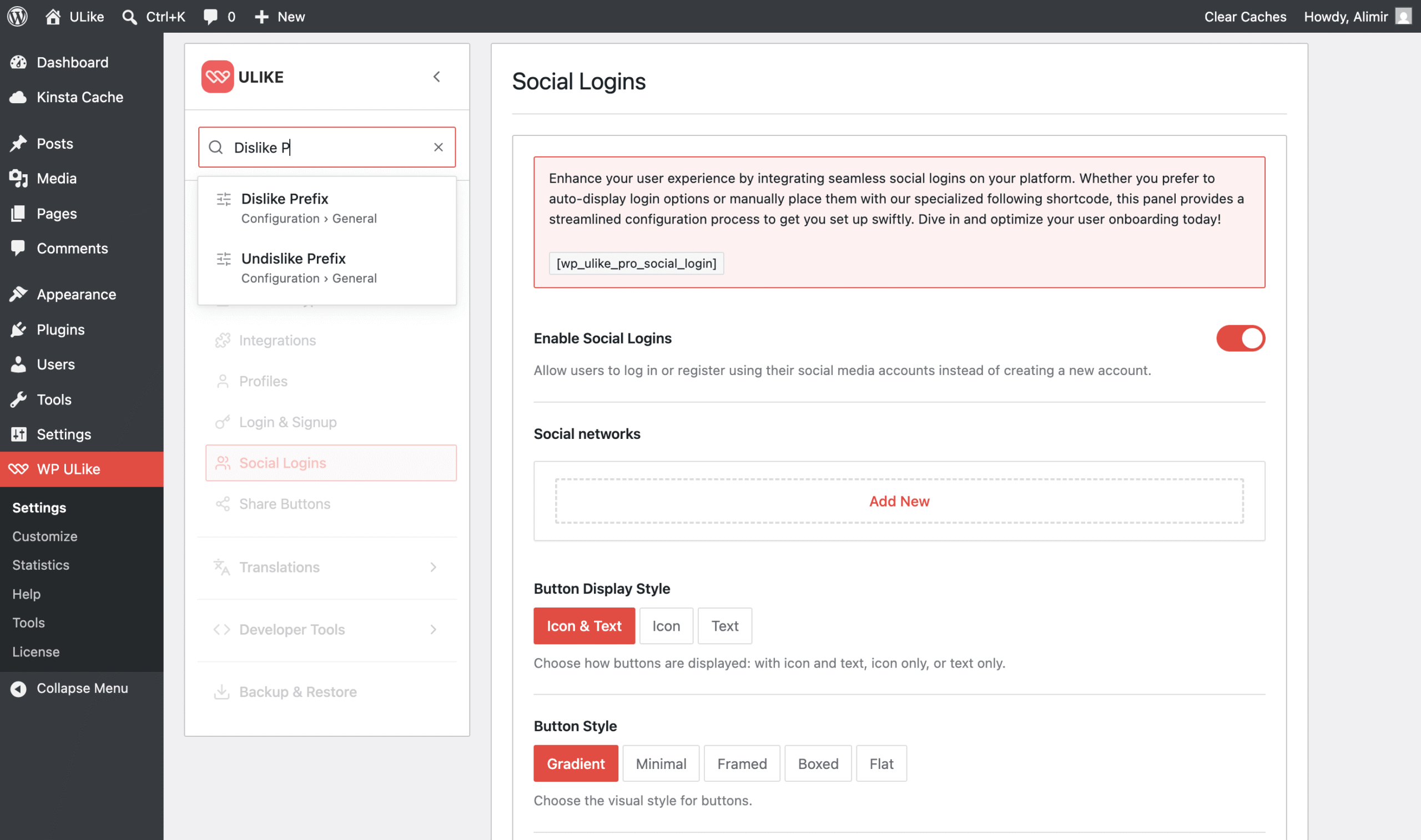This screenshot has width=1421, height=840.
Task: Select Undislike Prefix search result
Action: (x=326, y=268)
